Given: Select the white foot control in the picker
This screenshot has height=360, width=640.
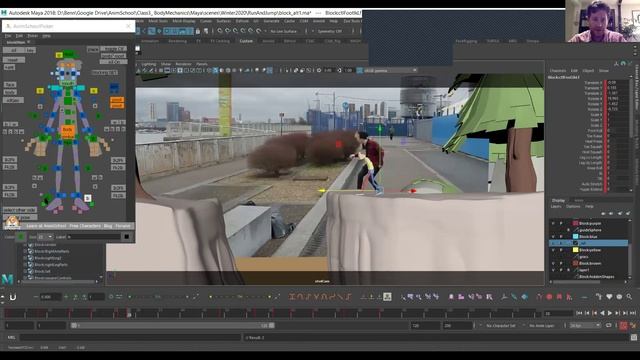Looking at the screenshot, I should click(87, 198).
